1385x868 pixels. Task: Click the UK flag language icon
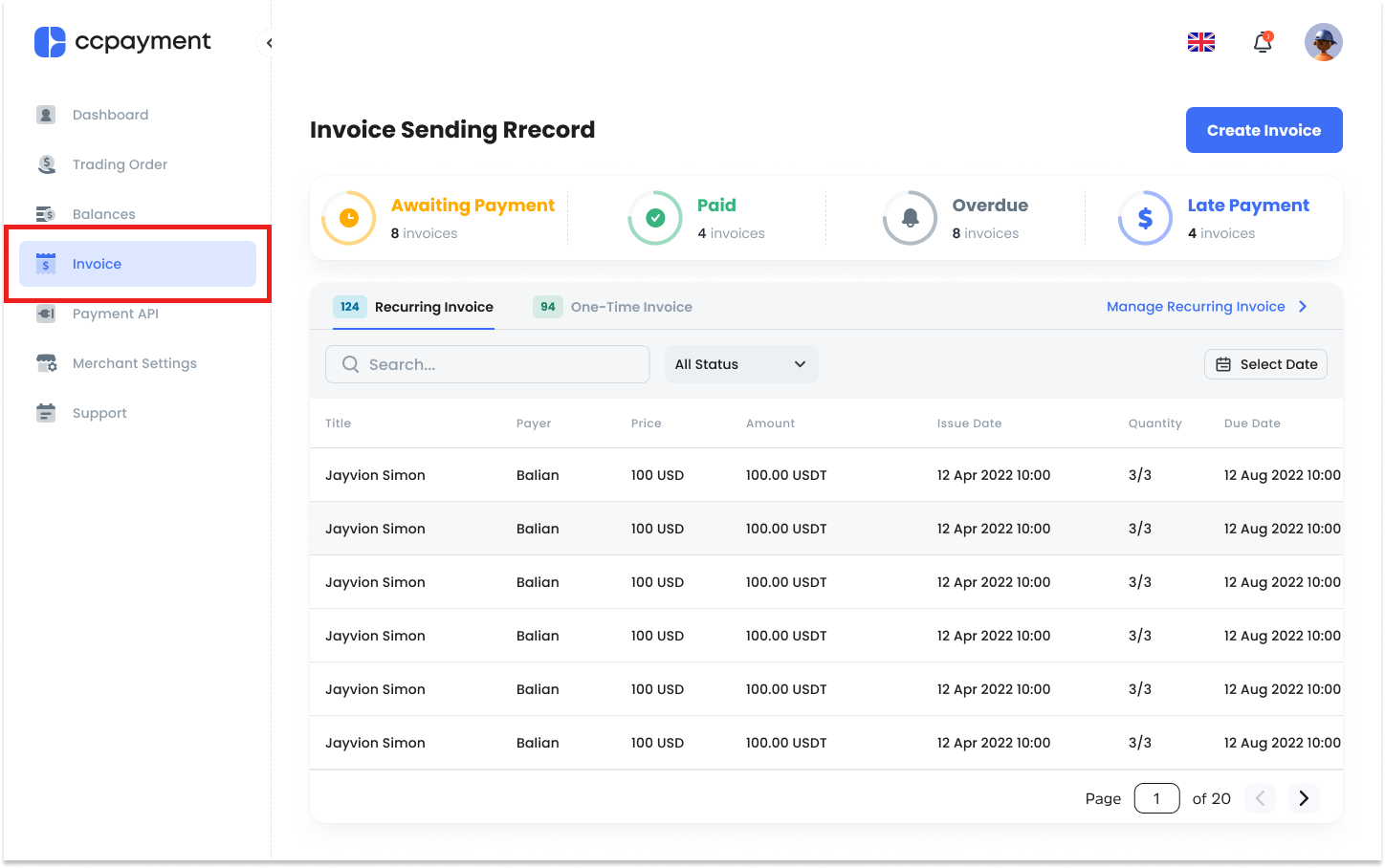(x=1201, y=42)
